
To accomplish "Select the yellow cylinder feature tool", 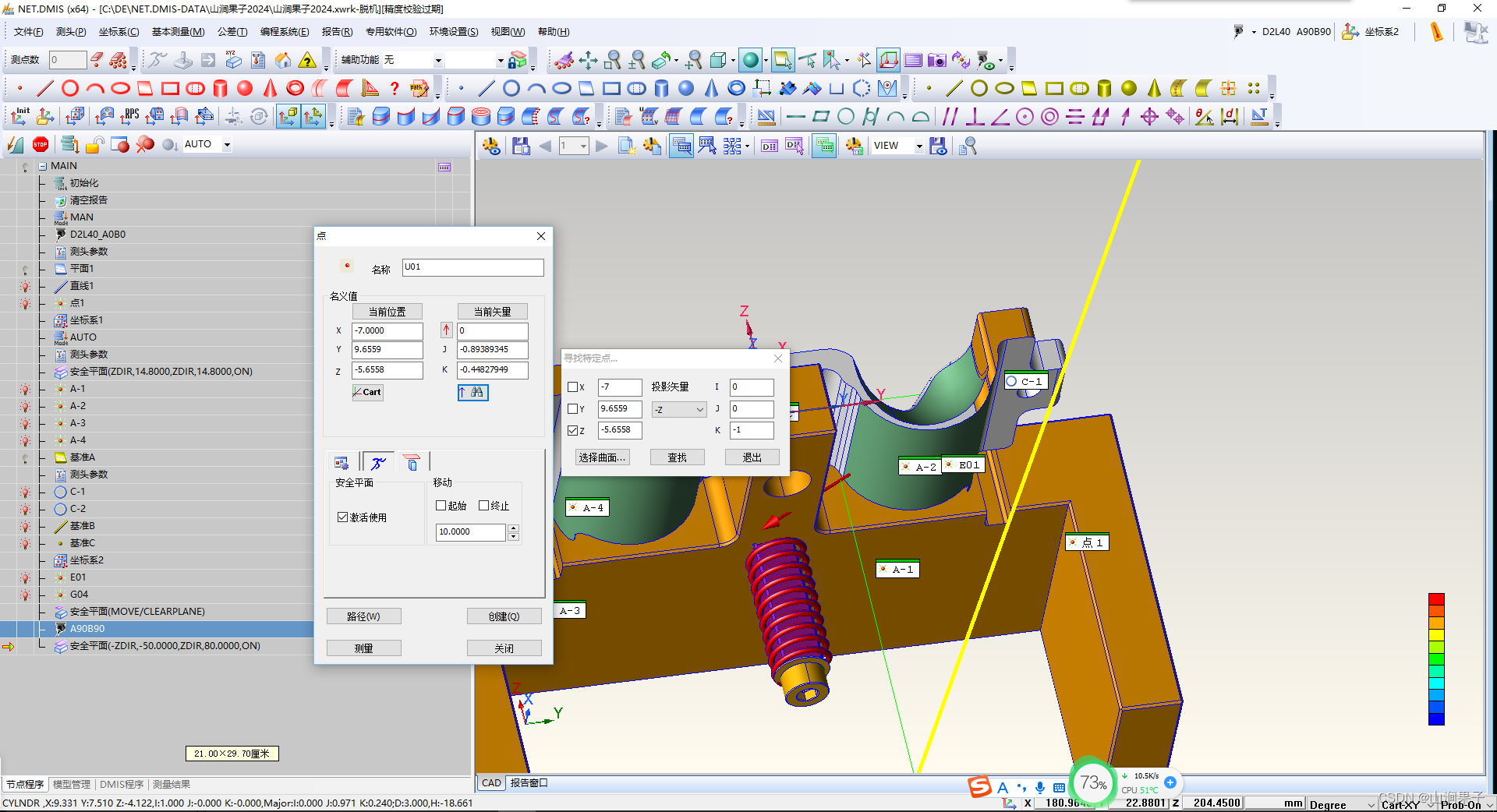I will (1104, 88).
